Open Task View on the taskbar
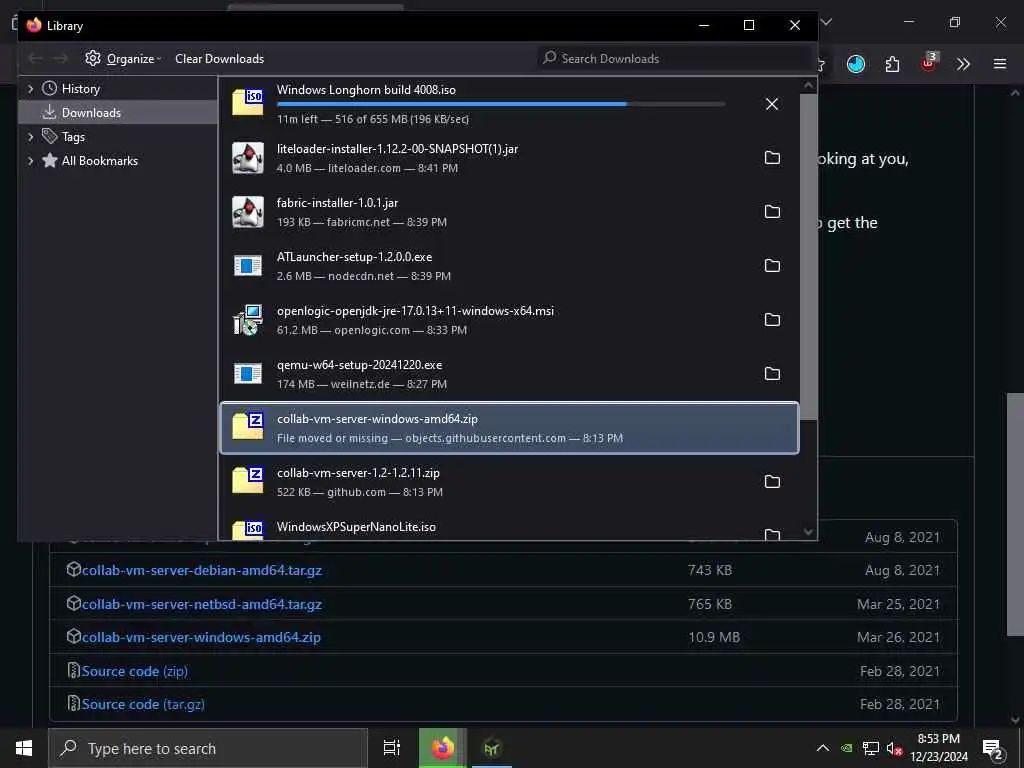Viewport: 1024px width, 768px height. coord(392,748)
